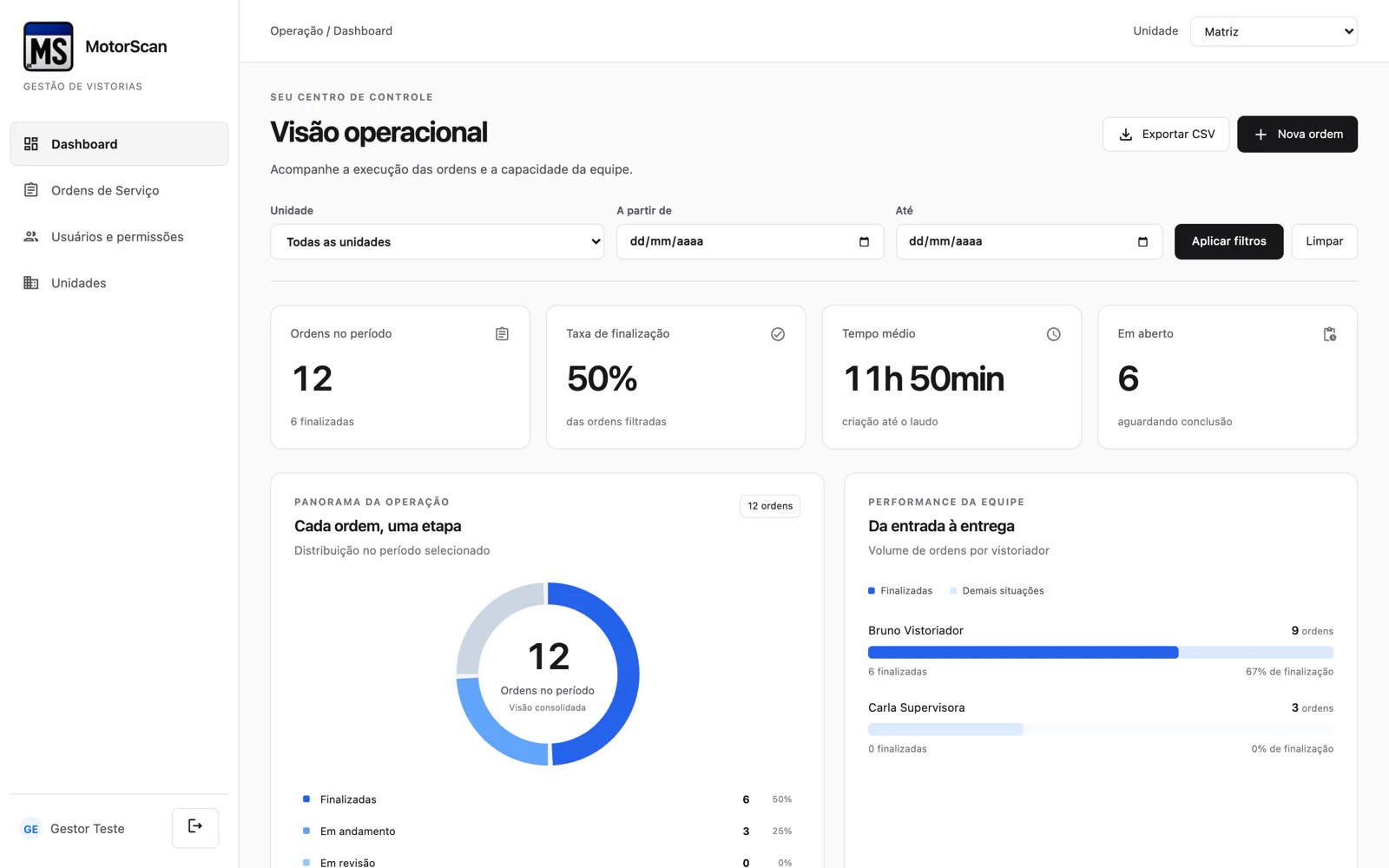Click the Ordens de Serviço clipboard icon
Viewport: 1389px width, 868px height.
(31, 190)
